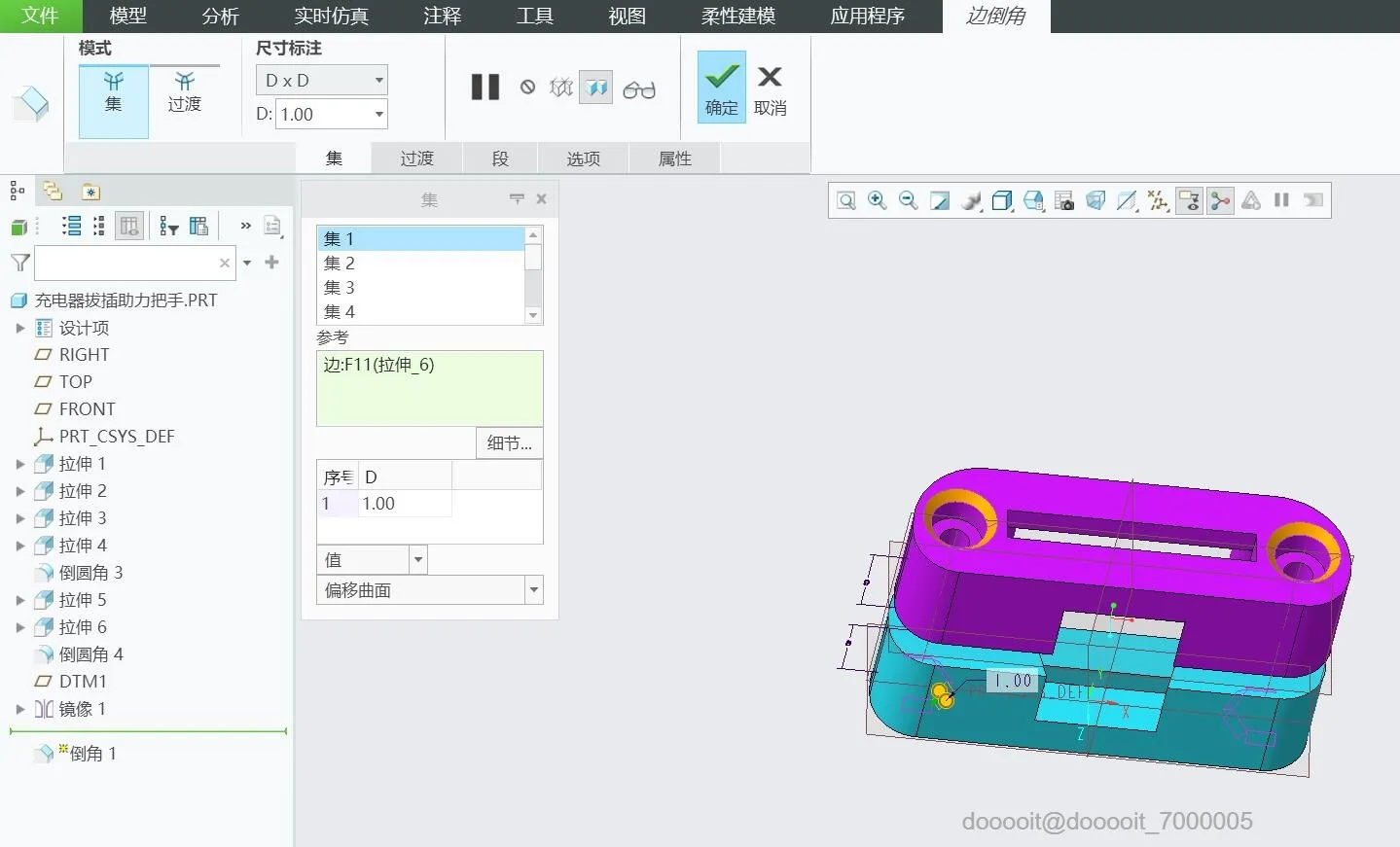Viewport: 1400px width, 847px height.
Task: Open the display style cube icon
Action: tap(1002, 200)
